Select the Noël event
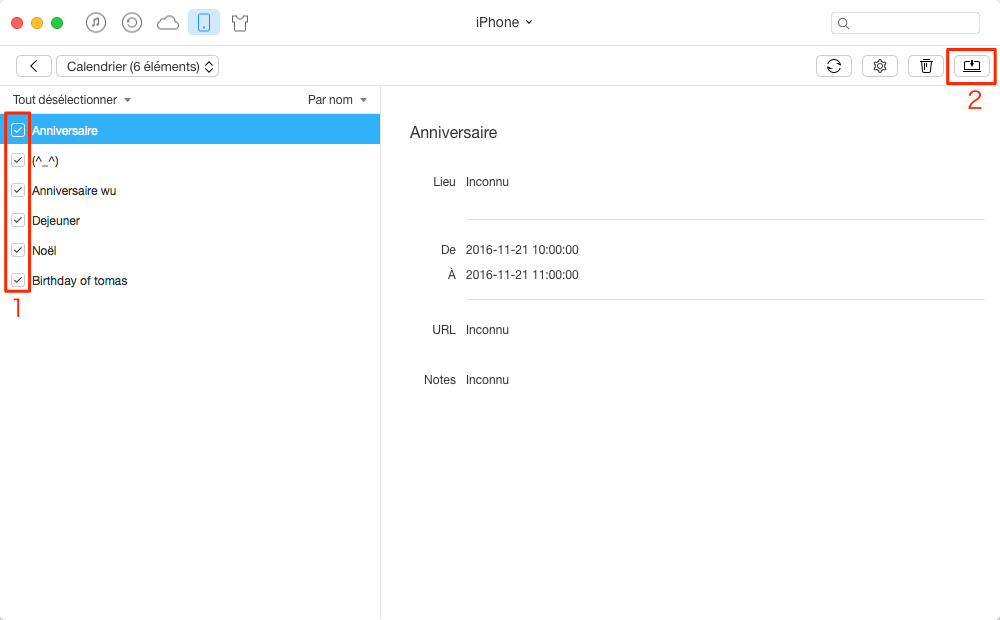1000x620 pixels. coord(190,250)
